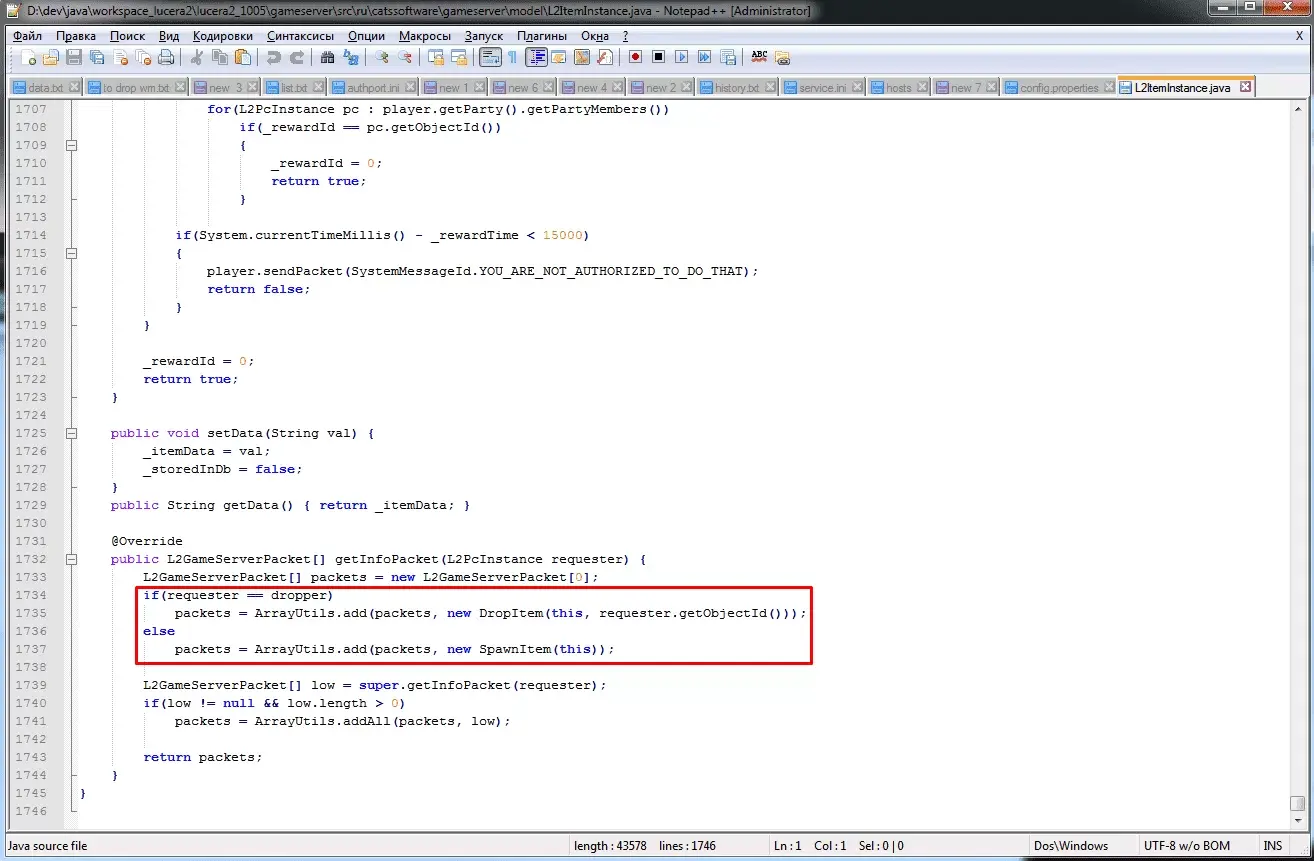The image size is (1314, 861).
Task: Click the Dos\Windows line ending in the status bar
Action: [x=1069, y=846]
